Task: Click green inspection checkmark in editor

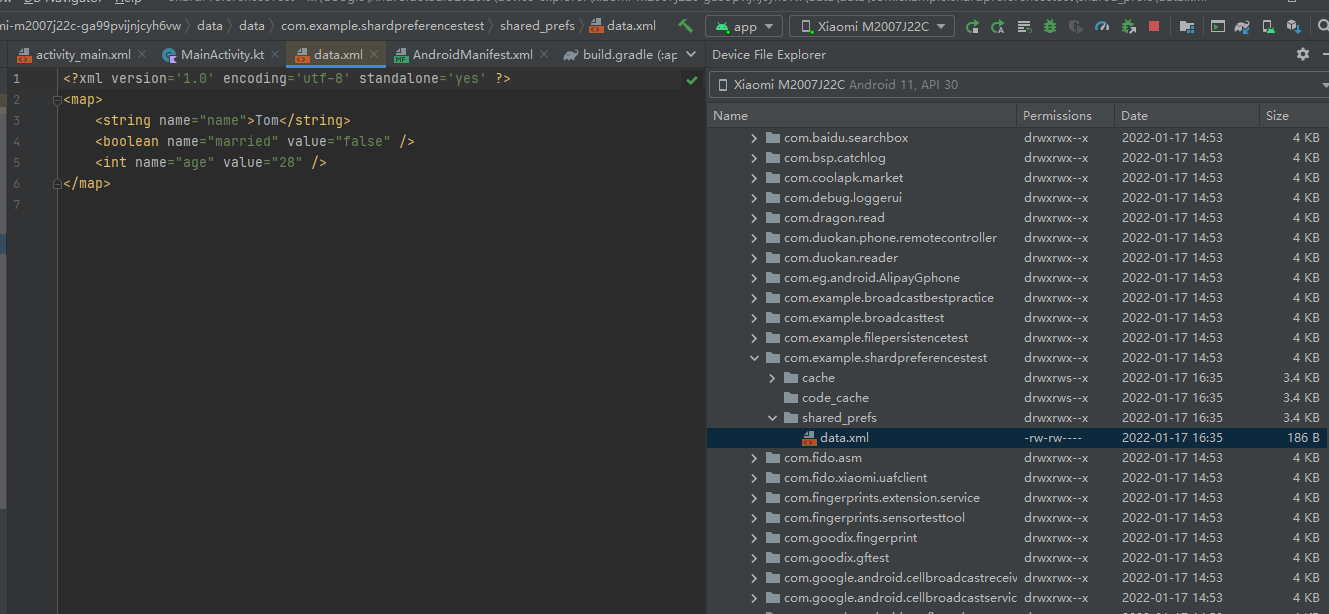Action: 692,79
